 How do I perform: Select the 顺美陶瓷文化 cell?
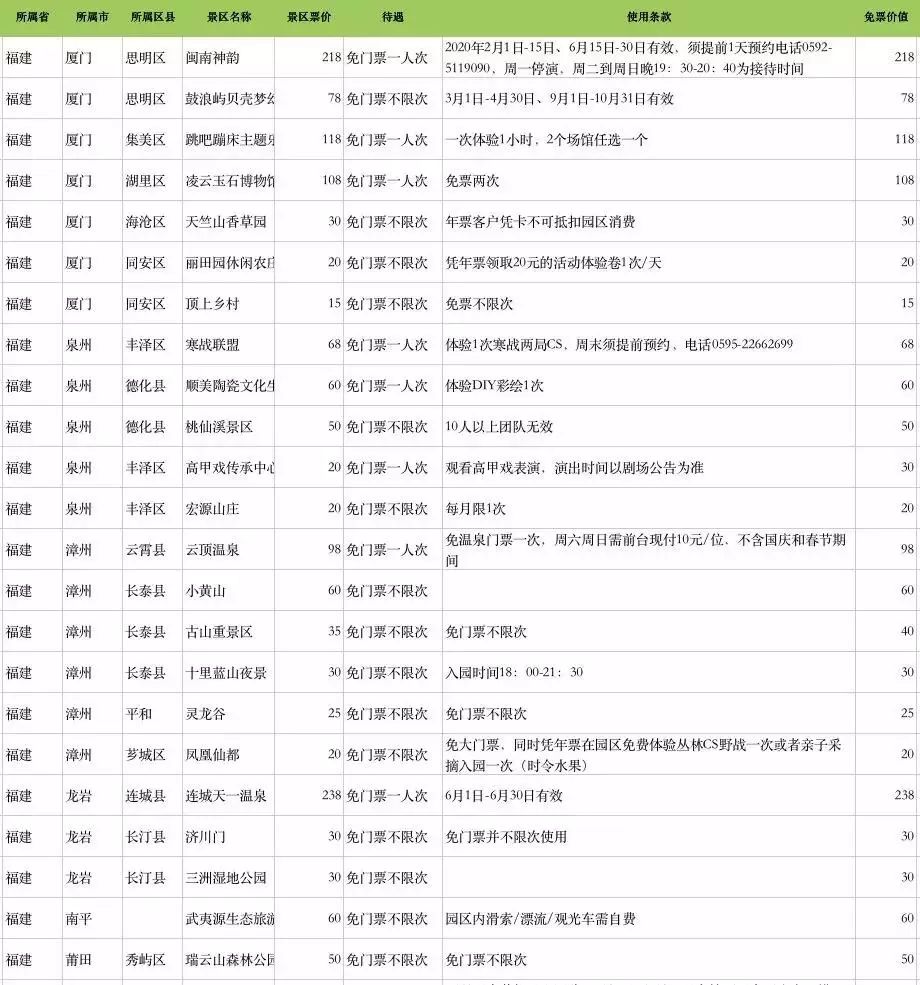coord(230,386)
